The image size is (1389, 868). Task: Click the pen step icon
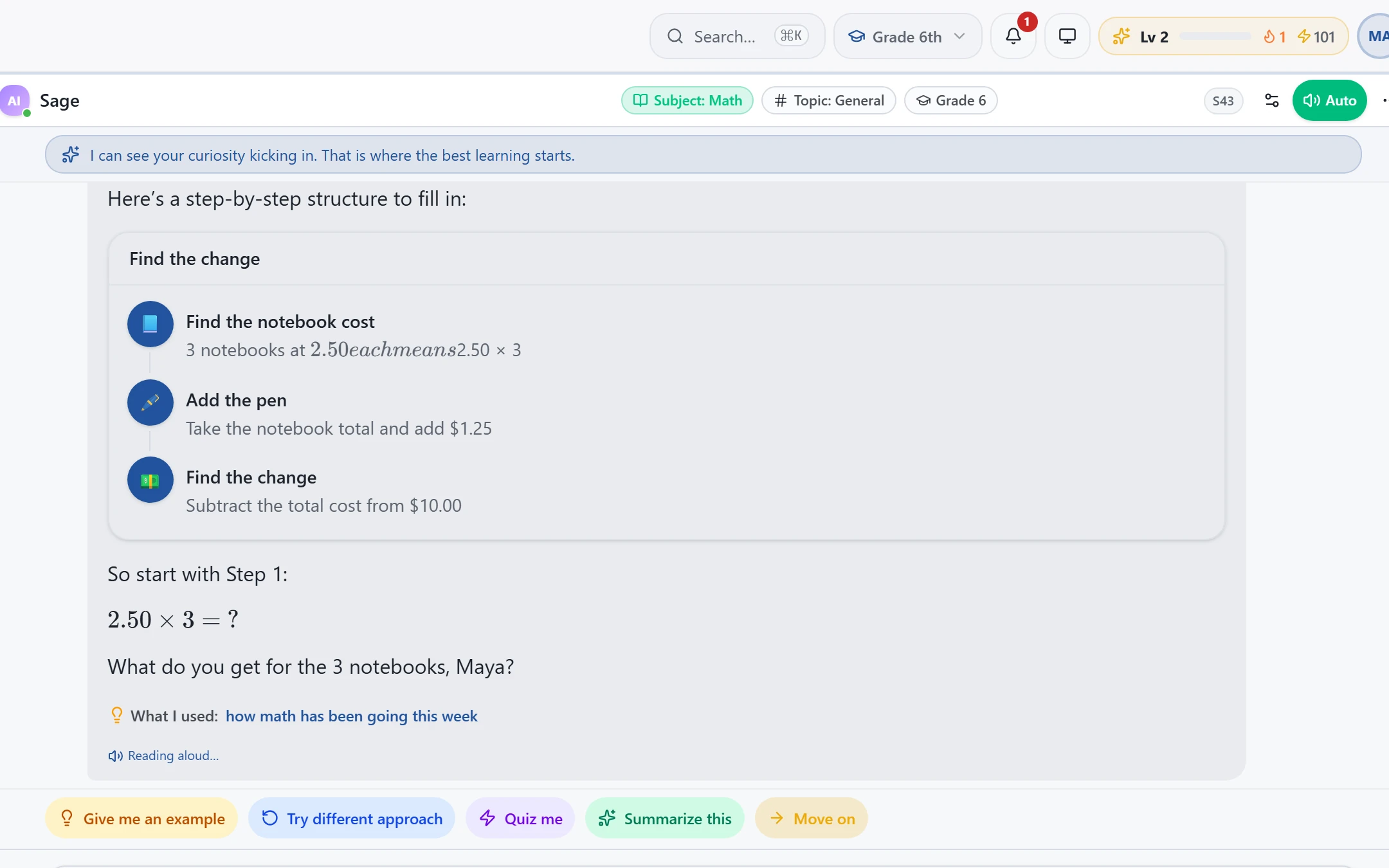coord(150,402)
